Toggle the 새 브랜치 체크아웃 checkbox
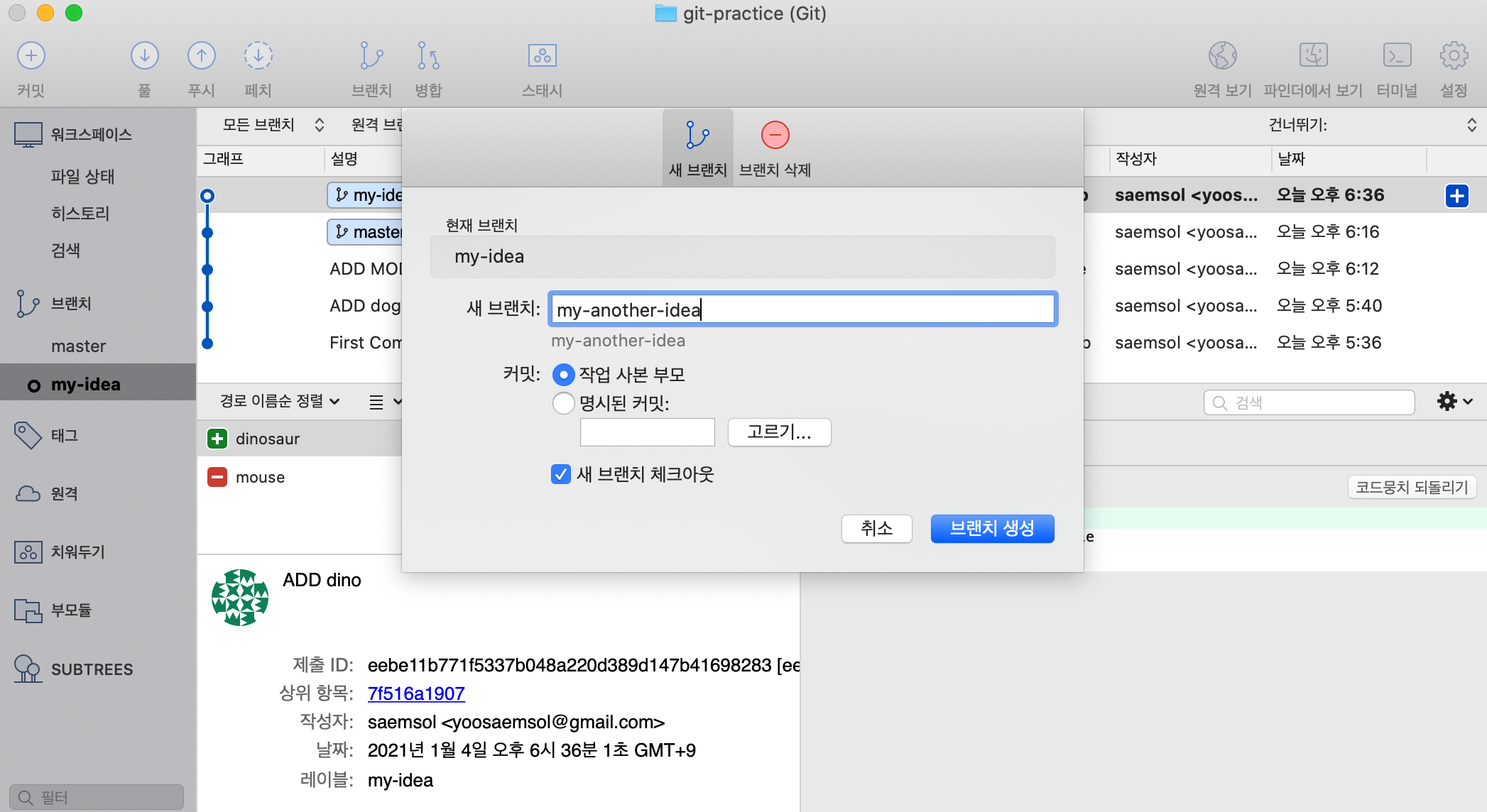 (560, 474)
